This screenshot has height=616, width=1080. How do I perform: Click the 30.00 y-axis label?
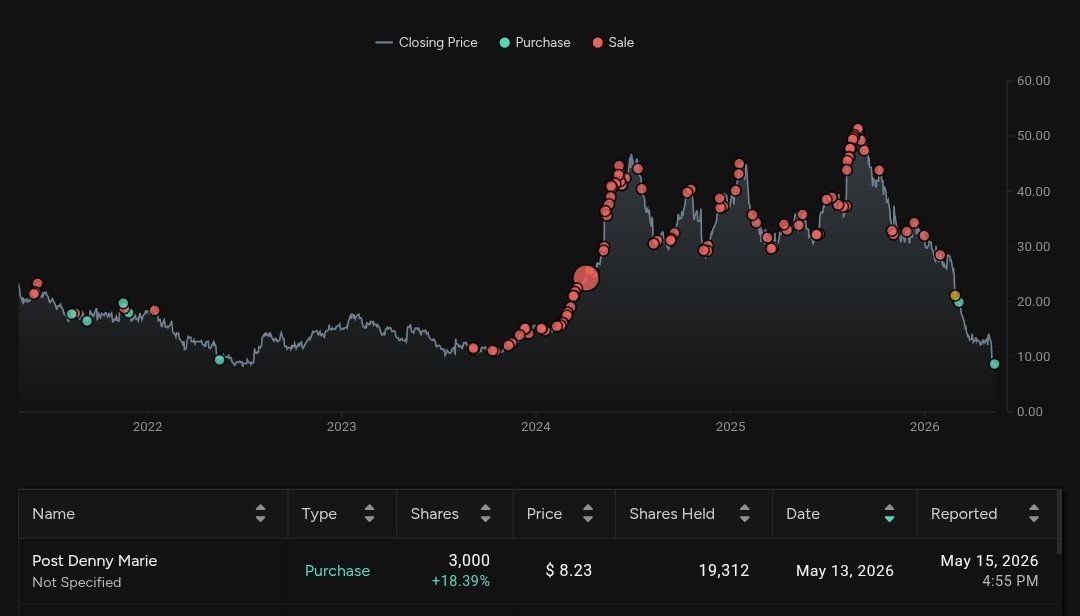pos(1033,246)
